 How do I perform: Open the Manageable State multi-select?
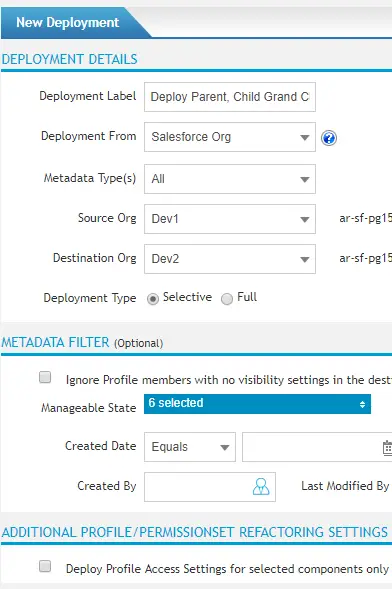(x=257, y=404)
